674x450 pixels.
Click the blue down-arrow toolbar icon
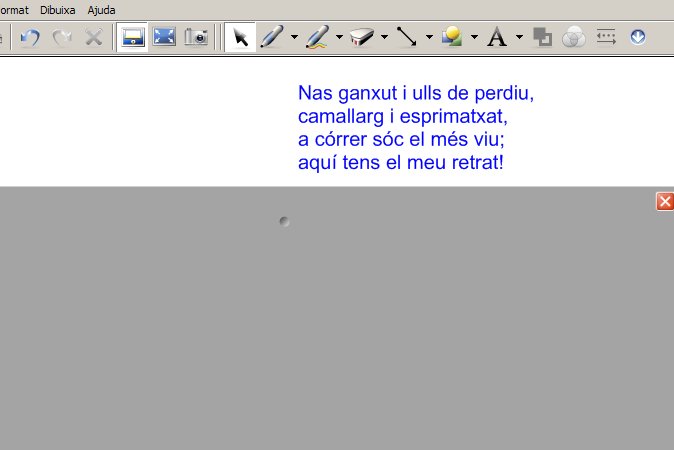pos(638,37)
